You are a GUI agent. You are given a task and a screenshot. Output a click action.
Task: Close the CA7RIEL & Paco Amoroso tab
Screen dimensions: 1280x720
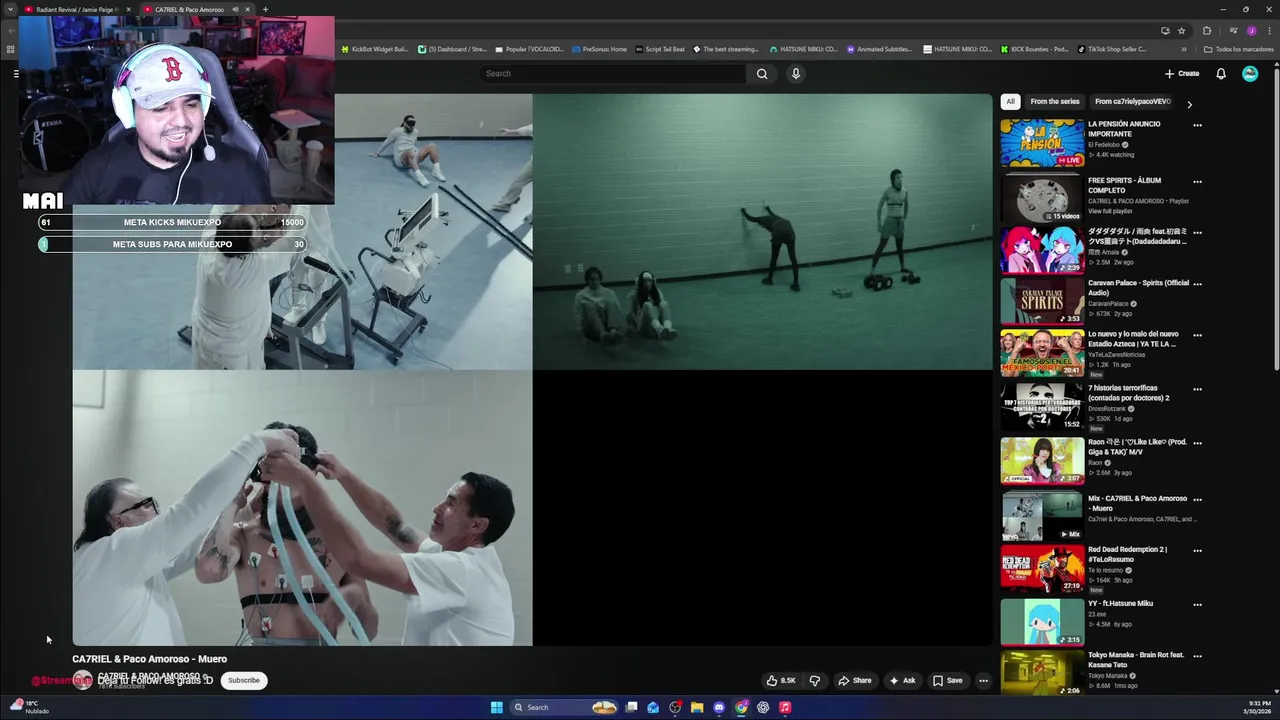pyautogui.click(x=248, y=9)
